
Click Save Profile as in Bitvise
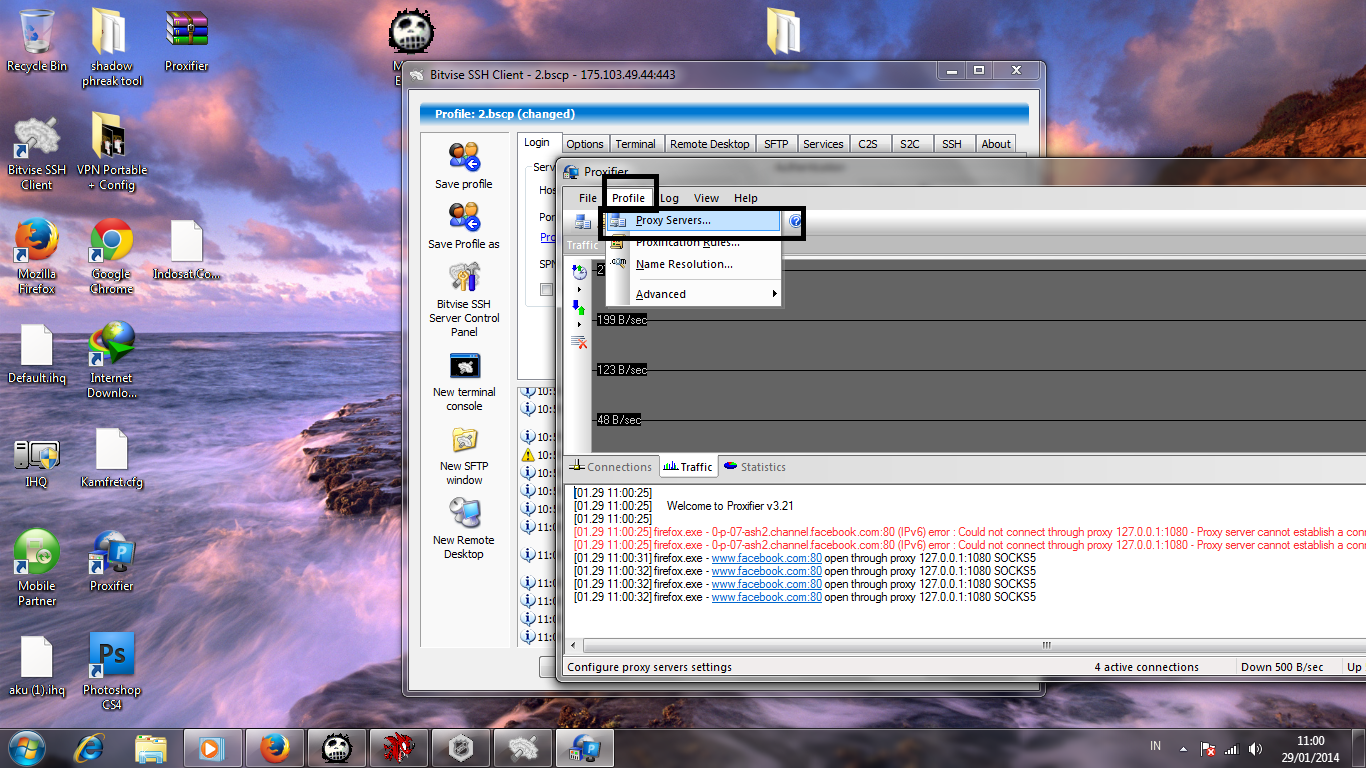pyautogui.click(x=464, y=225)
